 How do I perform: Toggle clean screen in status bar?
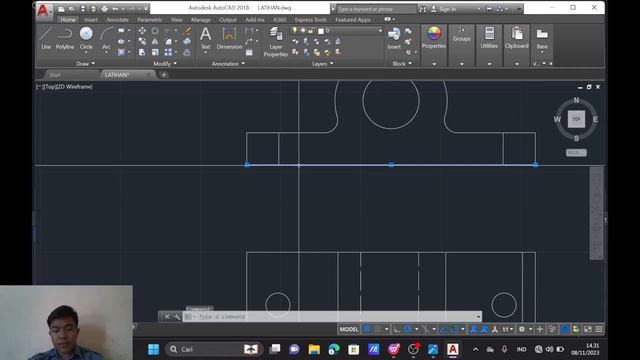tap(588, 329)
